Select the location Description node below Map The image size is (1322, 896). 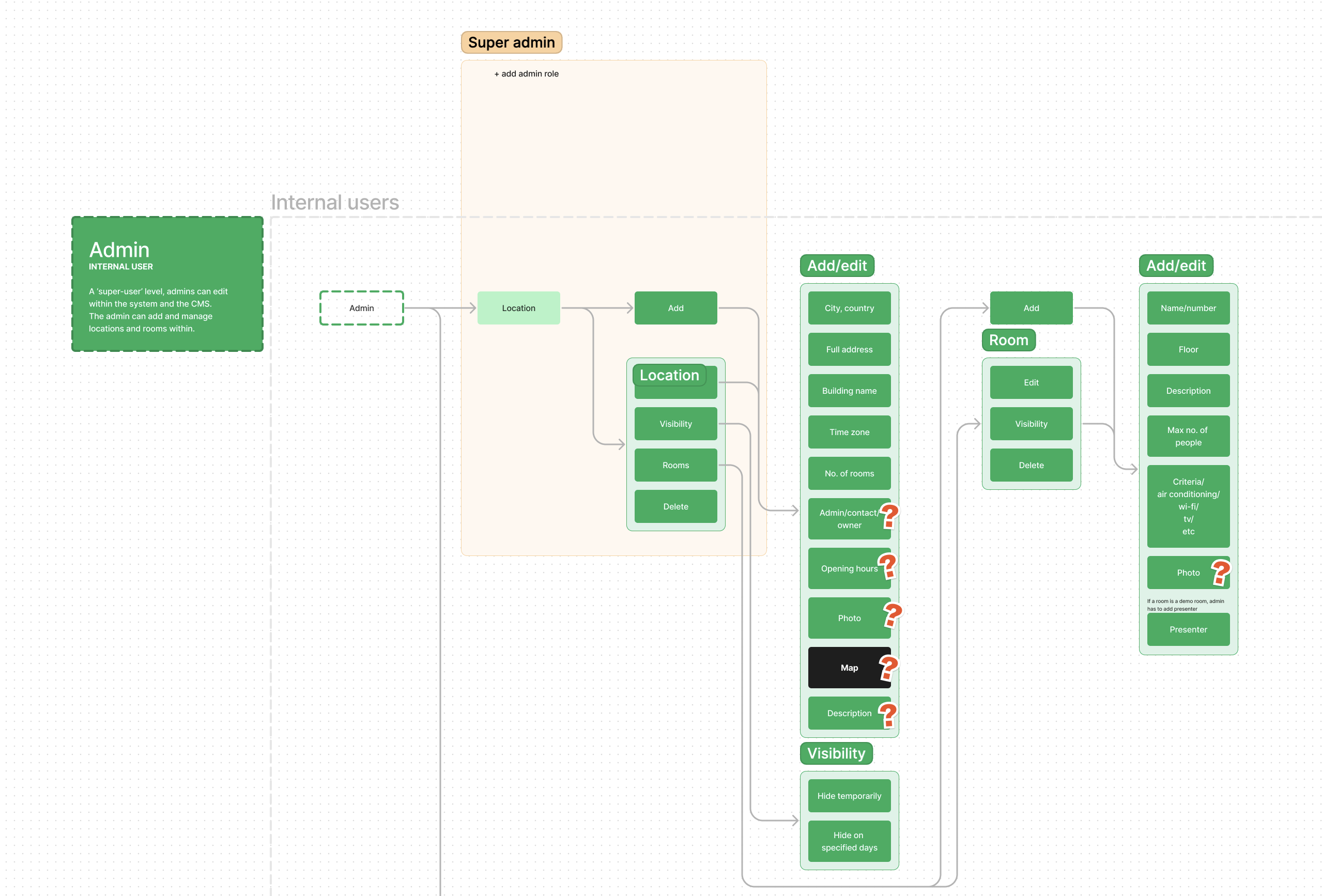[x=849, y=713]
